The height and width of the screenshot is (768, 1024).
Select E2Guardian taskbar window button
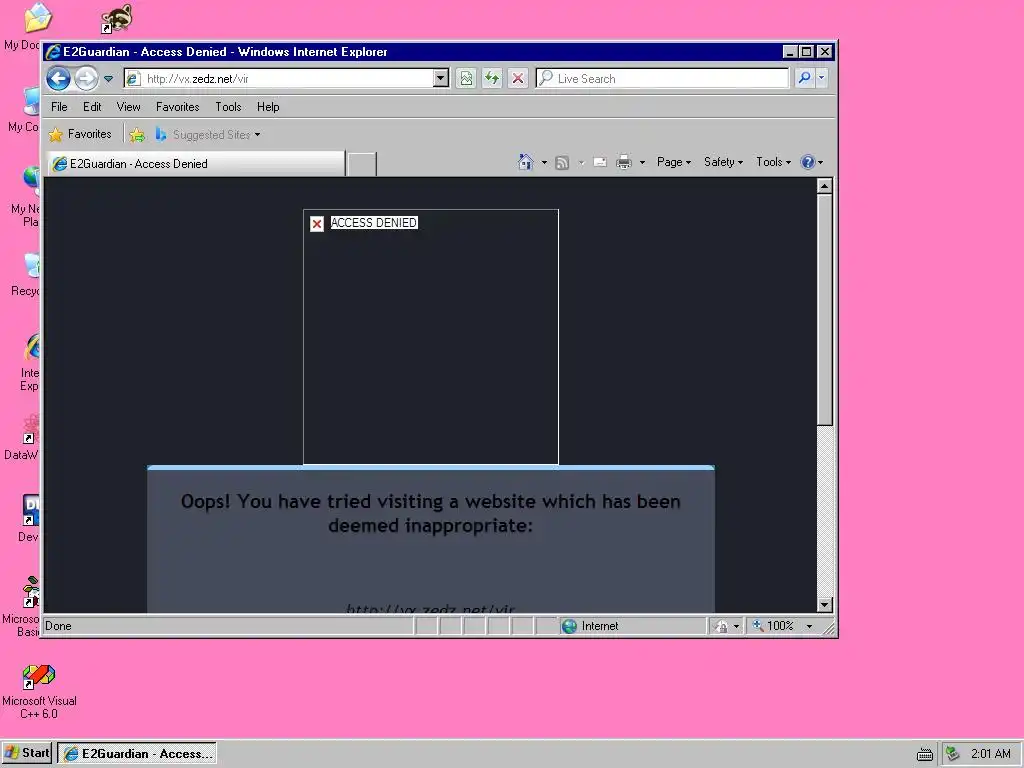pos(137,754)
